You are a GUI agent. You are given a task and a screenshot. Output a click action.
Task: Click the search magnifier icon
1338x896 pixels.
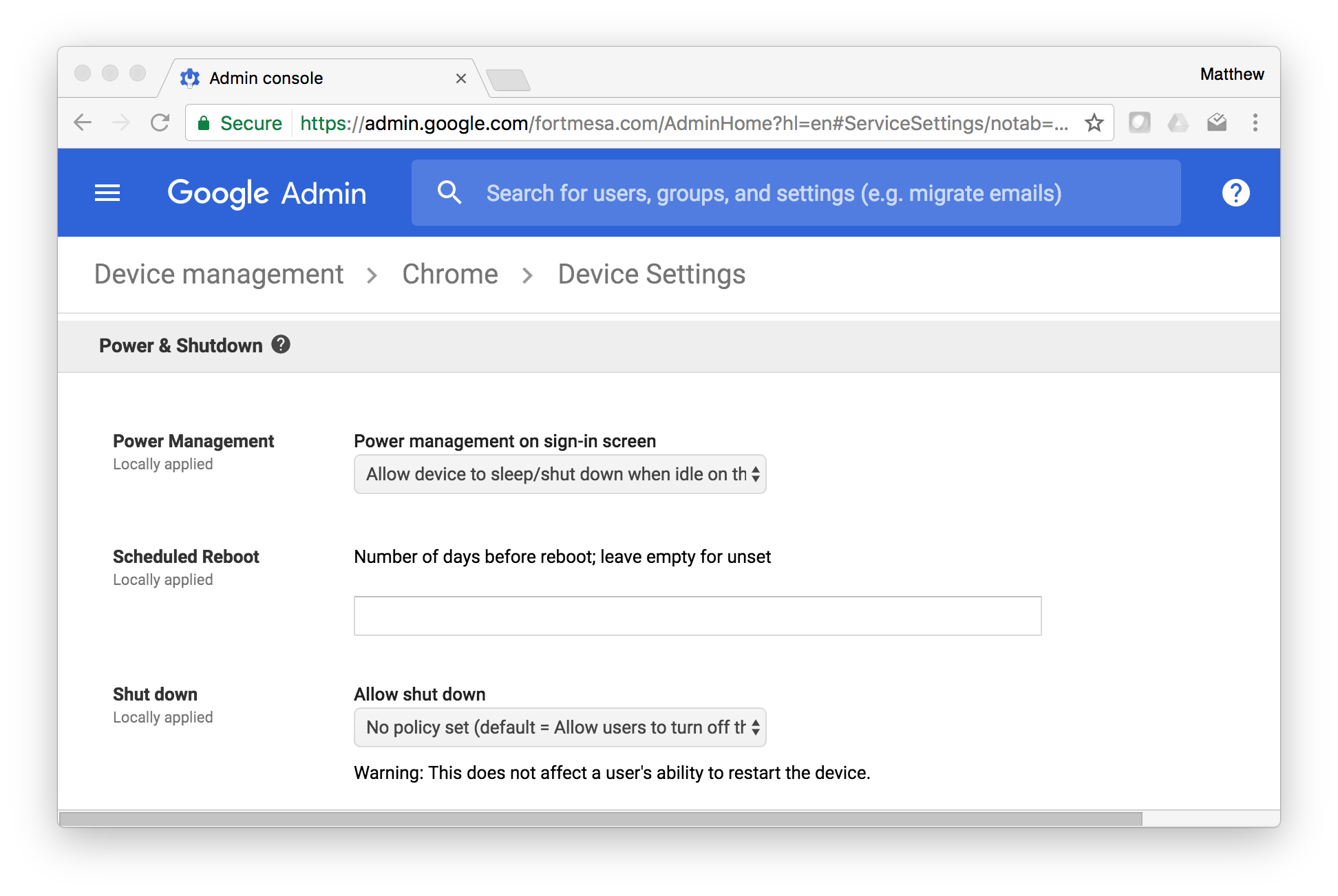coord(449,193)
